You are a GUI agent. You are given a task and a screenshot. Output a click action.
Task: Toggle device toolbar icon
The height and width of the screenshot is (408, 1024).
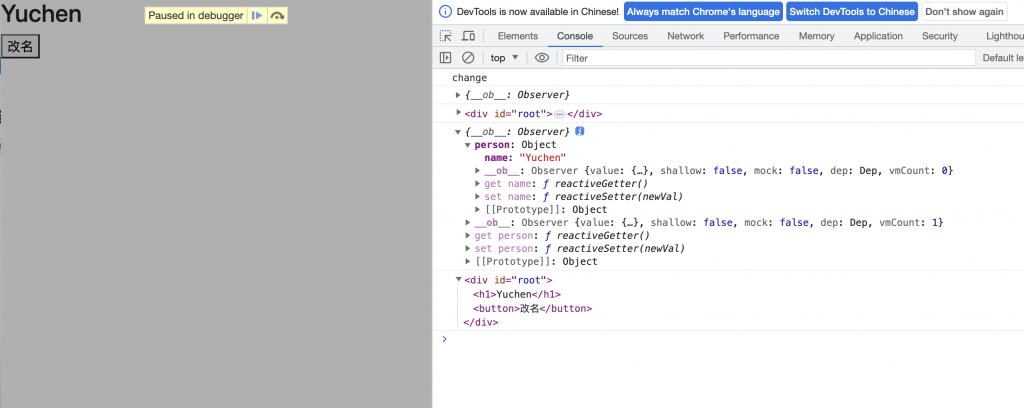point(468,36)
